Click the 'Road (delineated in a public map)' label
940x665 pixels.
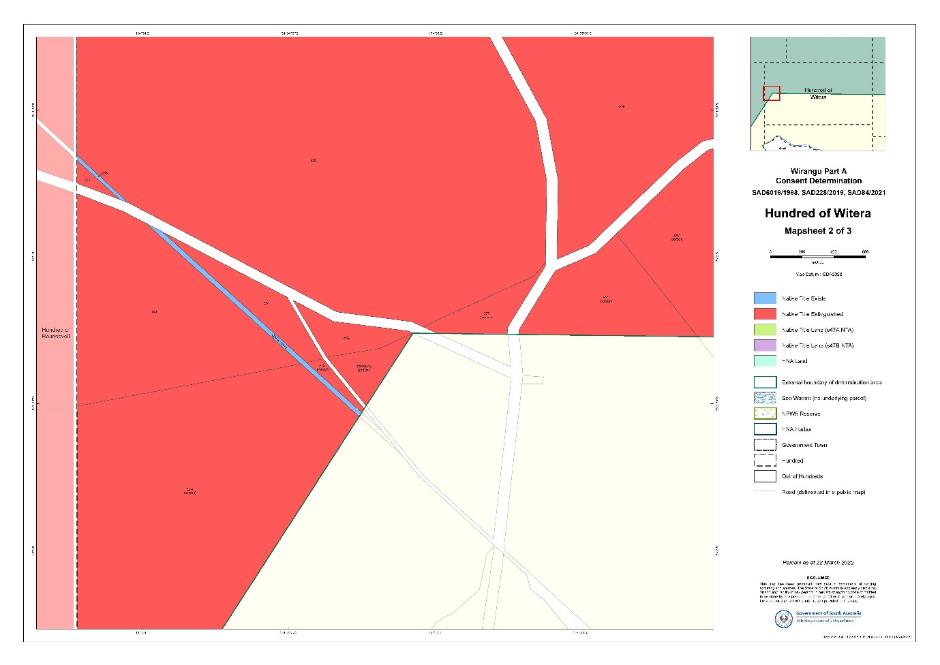(824, 492)
